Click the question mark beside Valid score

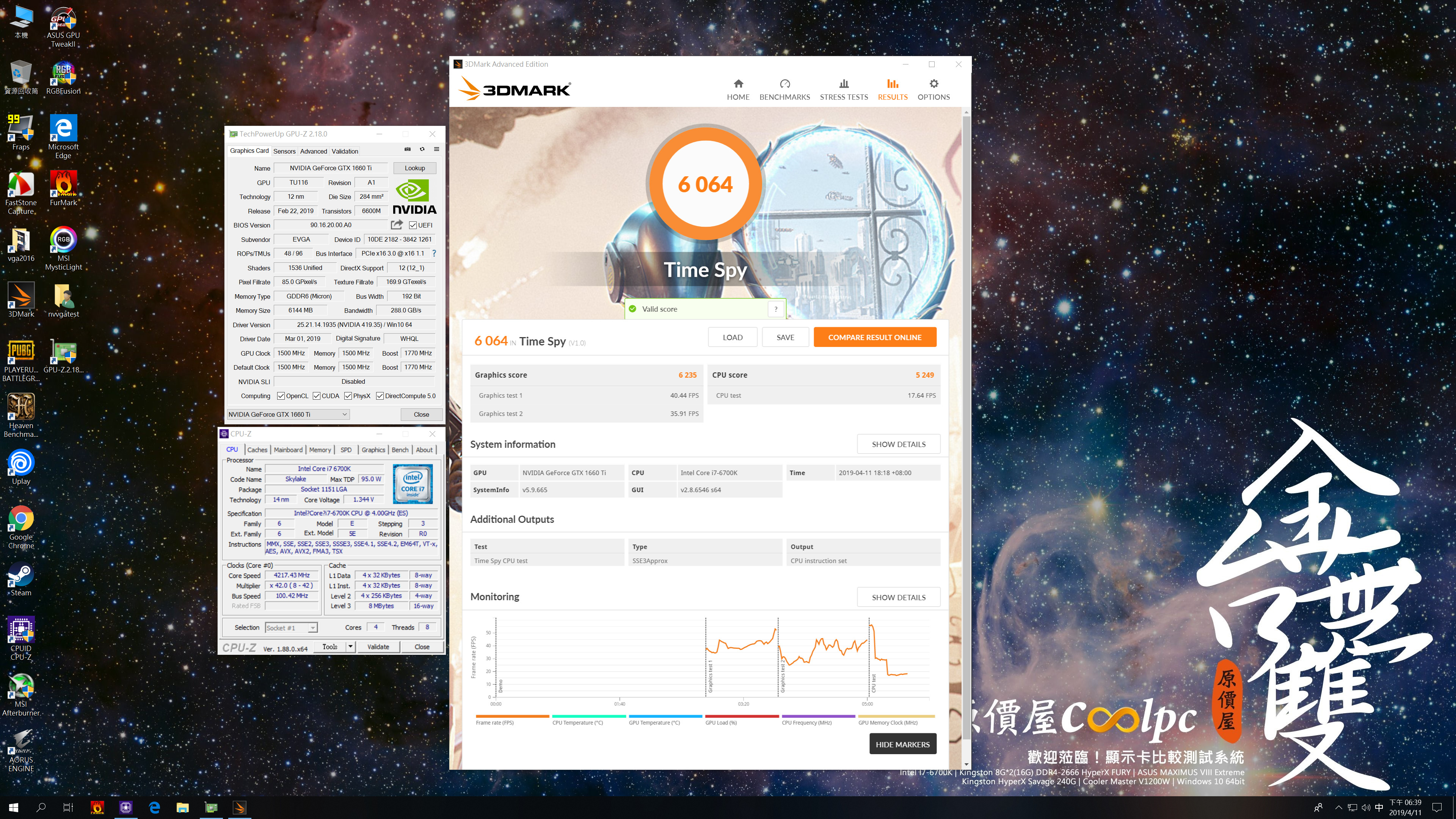(x=775, y=309)
